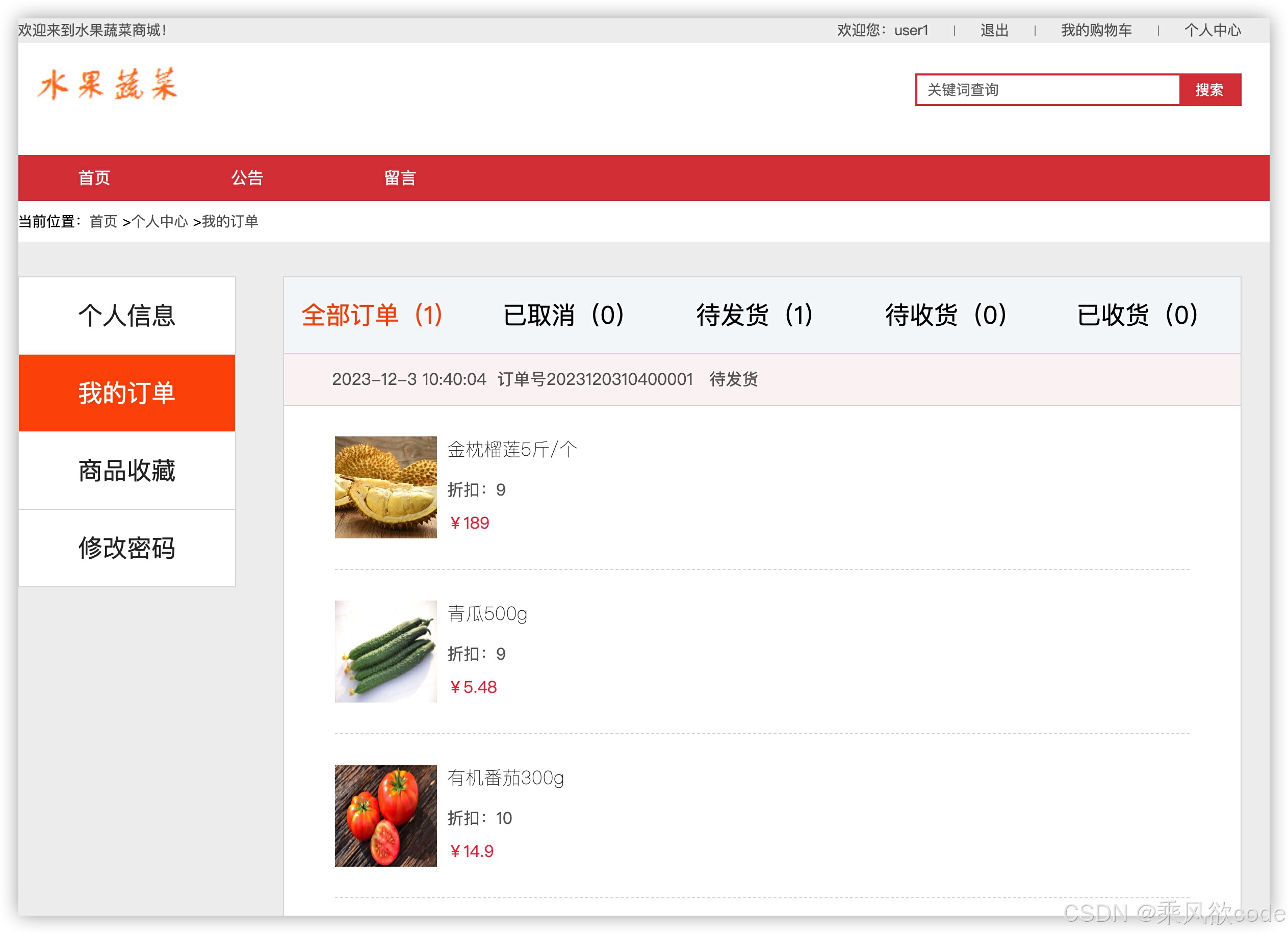Open the 我的购物车 link at top
1288x934 pixels.
tap(1096, 30)
